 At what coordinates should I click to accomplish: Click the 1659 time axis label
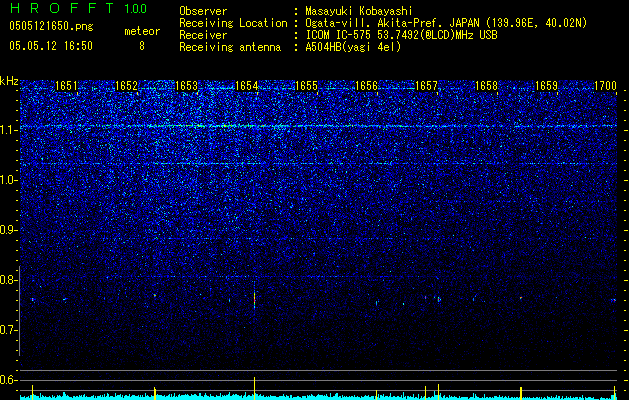tap(546, 86)
